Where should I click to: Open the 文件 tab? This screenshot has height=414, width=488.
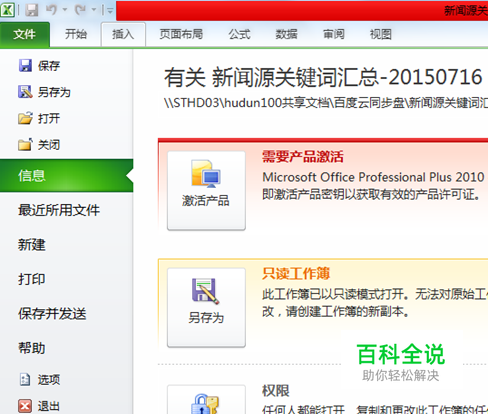coord(25,34)
